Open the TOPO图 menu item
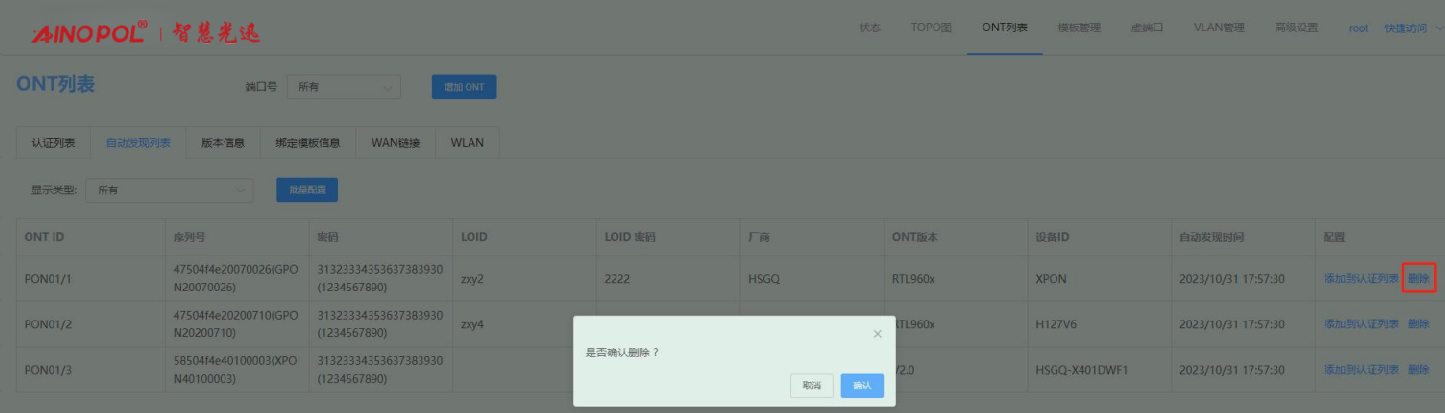This screenshot has width=1445, height=413. coord(931,28)
